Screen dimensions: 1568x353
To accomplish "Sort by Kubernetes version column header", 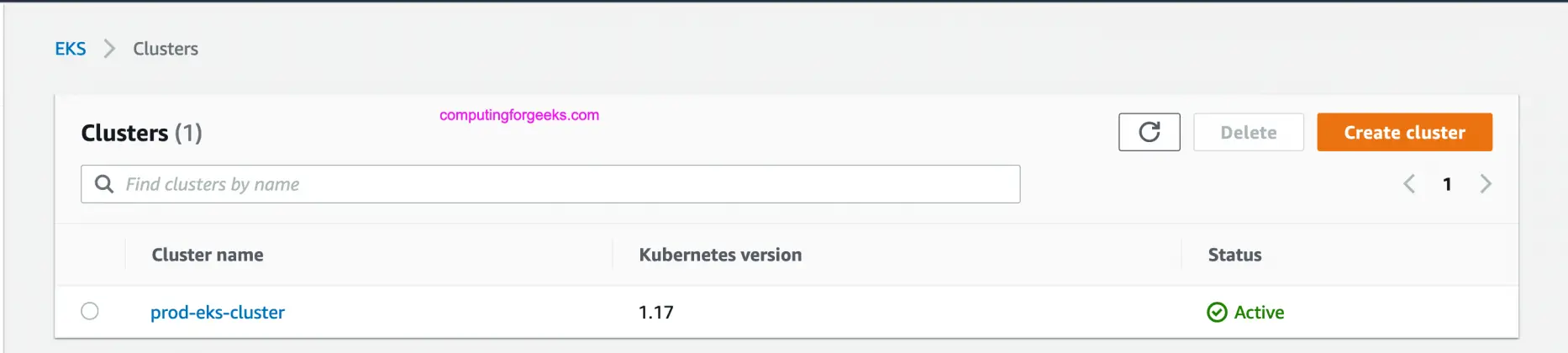I will point(720,255).
